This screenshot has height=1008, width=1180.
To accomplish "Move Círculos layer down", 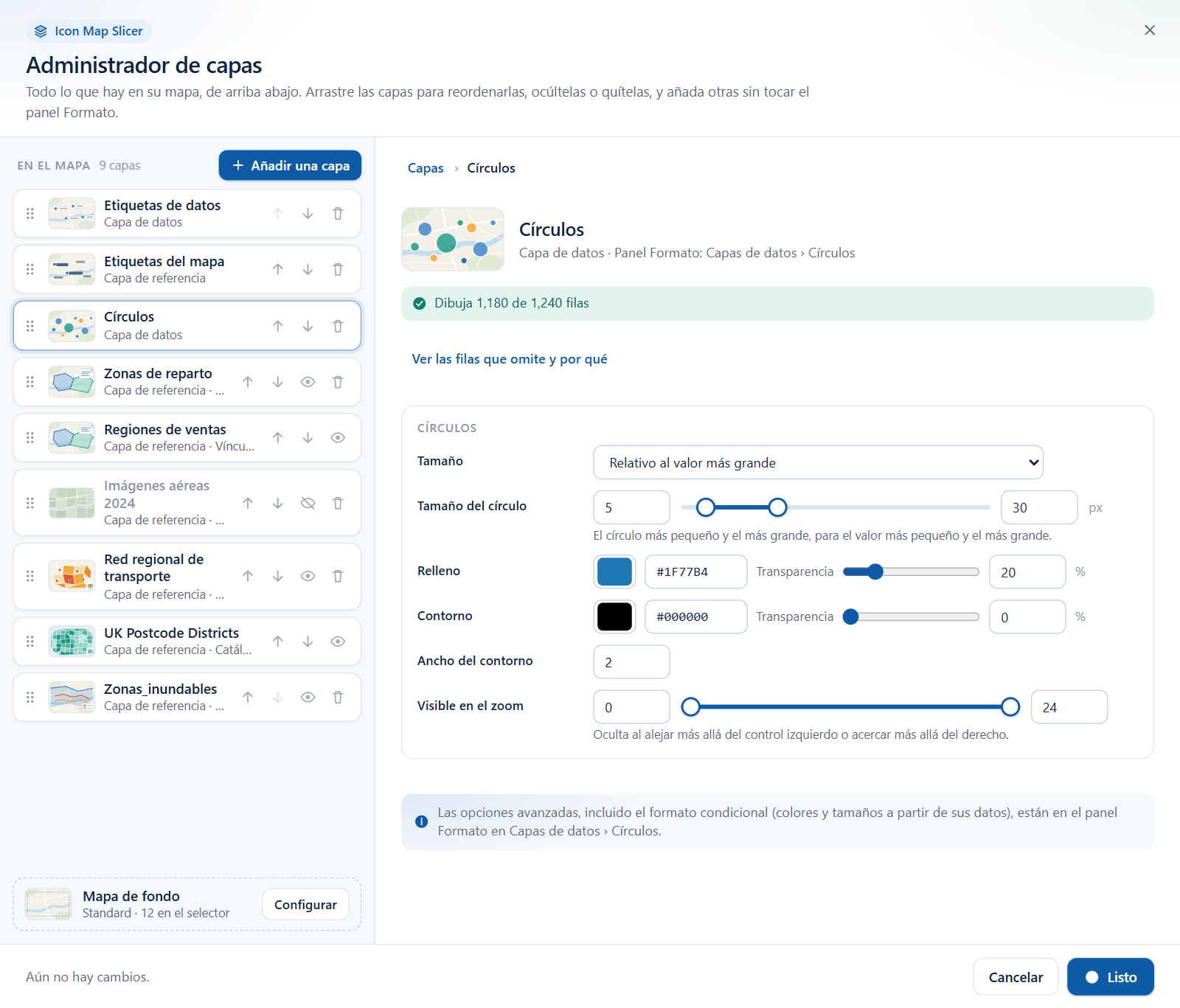I will click(308, 326).
